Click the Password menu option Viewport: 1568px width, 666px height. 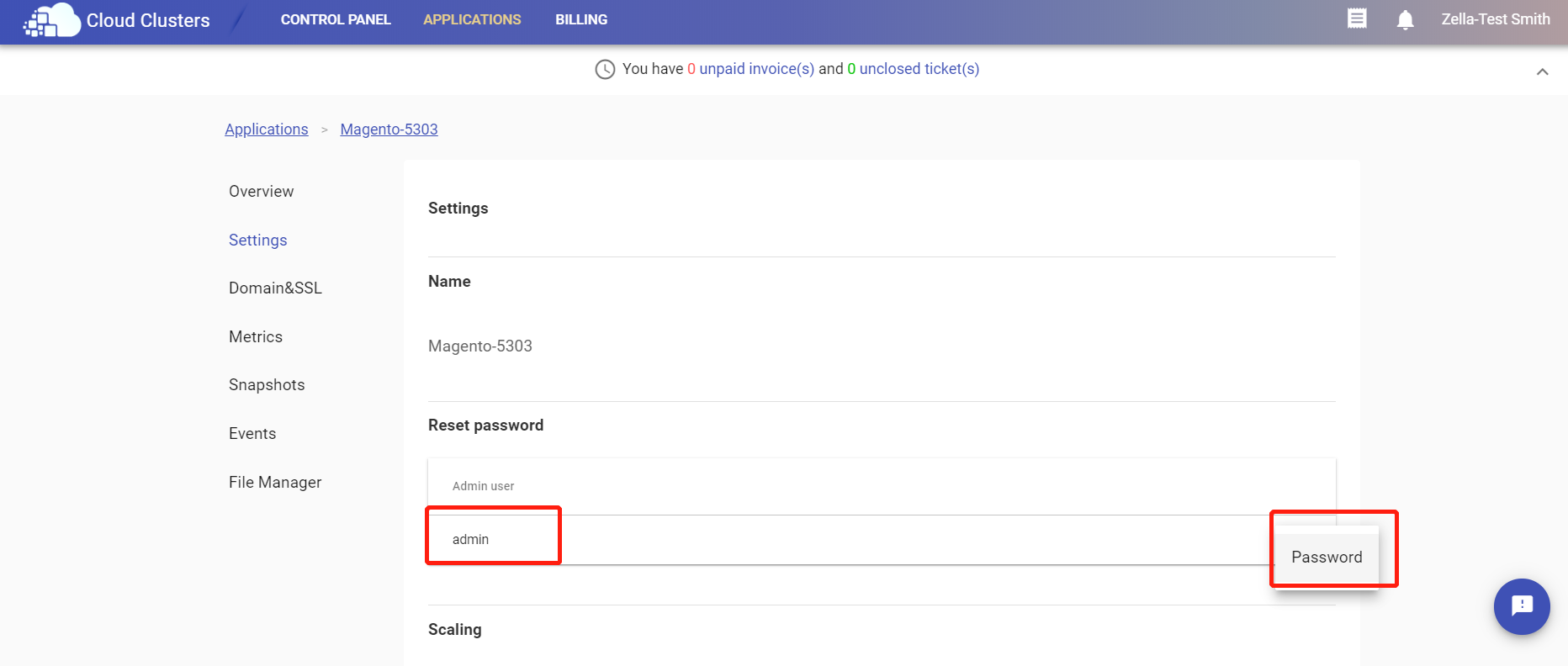(x=1327, y=557)
